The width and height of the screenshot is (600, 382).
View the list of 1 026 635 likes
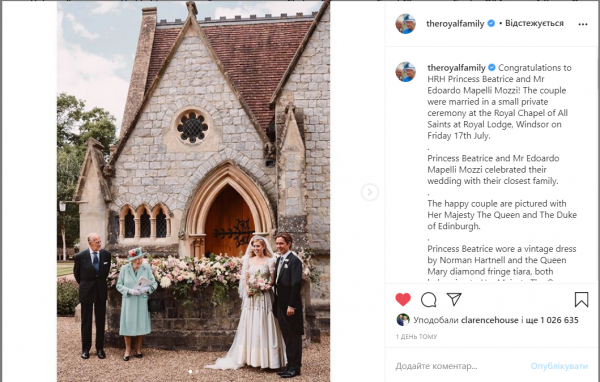pos(559,320)
